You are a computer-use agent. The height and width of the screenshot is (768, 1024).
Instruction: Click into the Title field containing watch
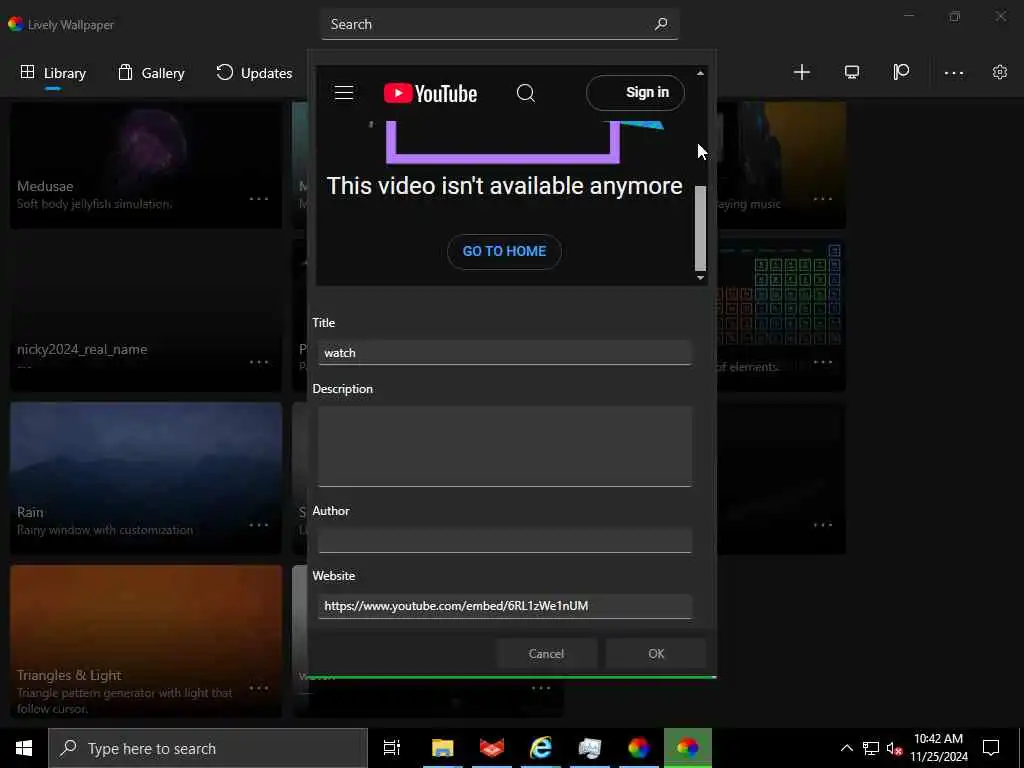pos(505,353)
